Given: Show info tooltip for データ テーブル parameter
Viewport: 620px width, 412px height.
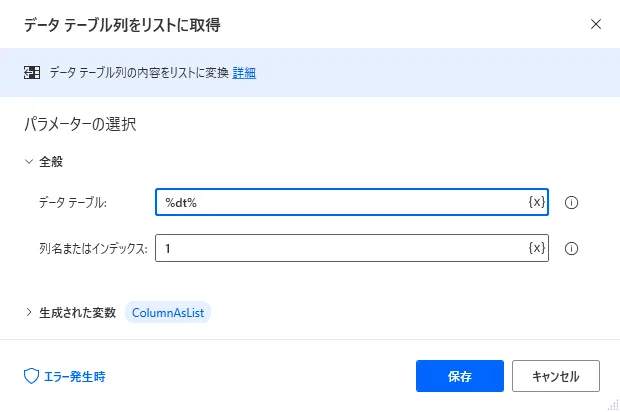Looking at the screenshot, I should 572,202.
